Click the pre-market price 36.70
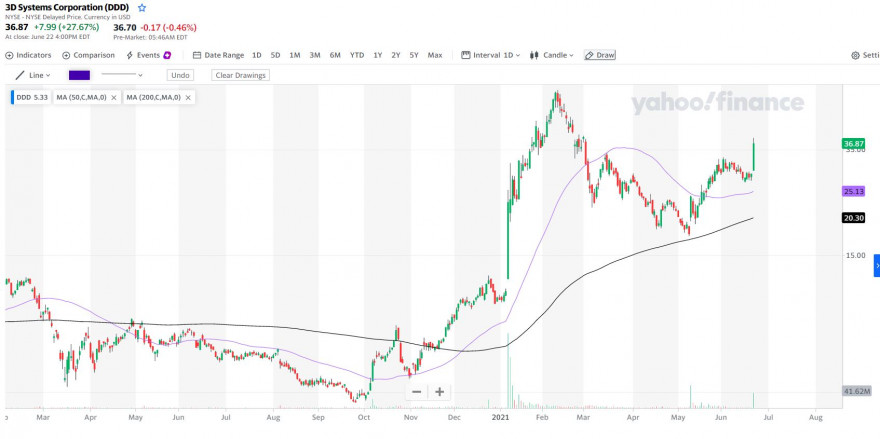880x439 pixels. click(124, 27)
